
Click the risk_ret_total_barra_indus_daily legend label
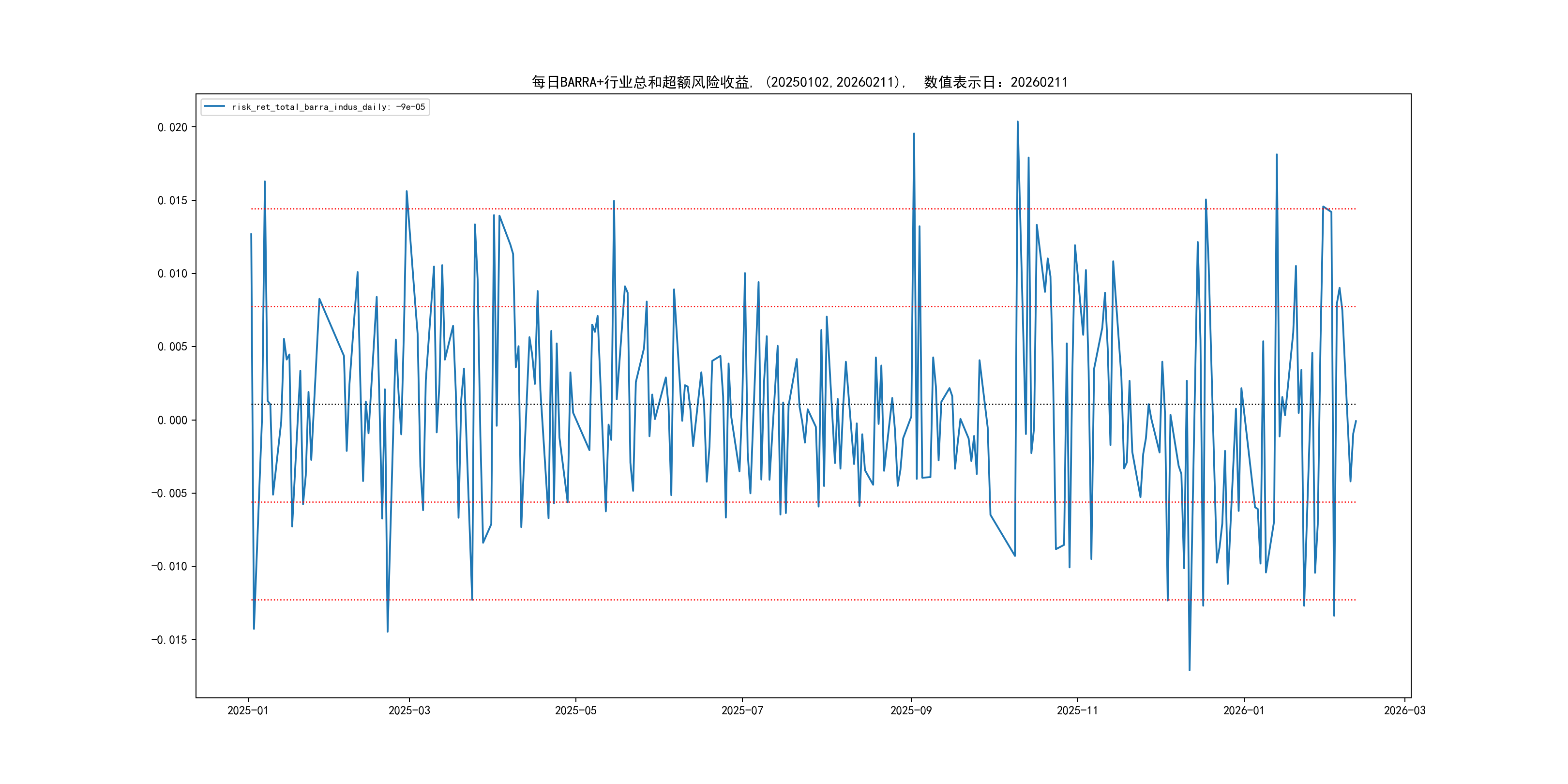328,107
